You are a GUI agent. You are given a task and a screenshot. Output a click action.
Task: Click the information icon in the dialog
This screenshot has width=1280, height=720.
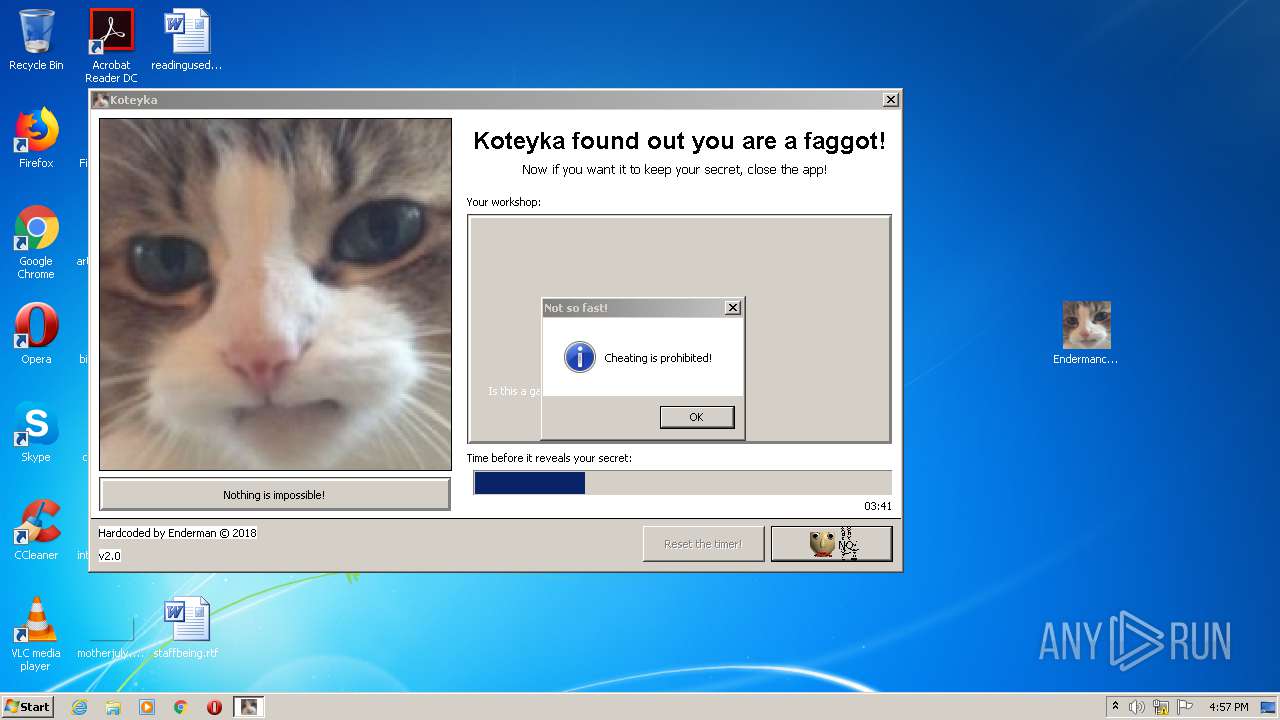click(580, 357)
